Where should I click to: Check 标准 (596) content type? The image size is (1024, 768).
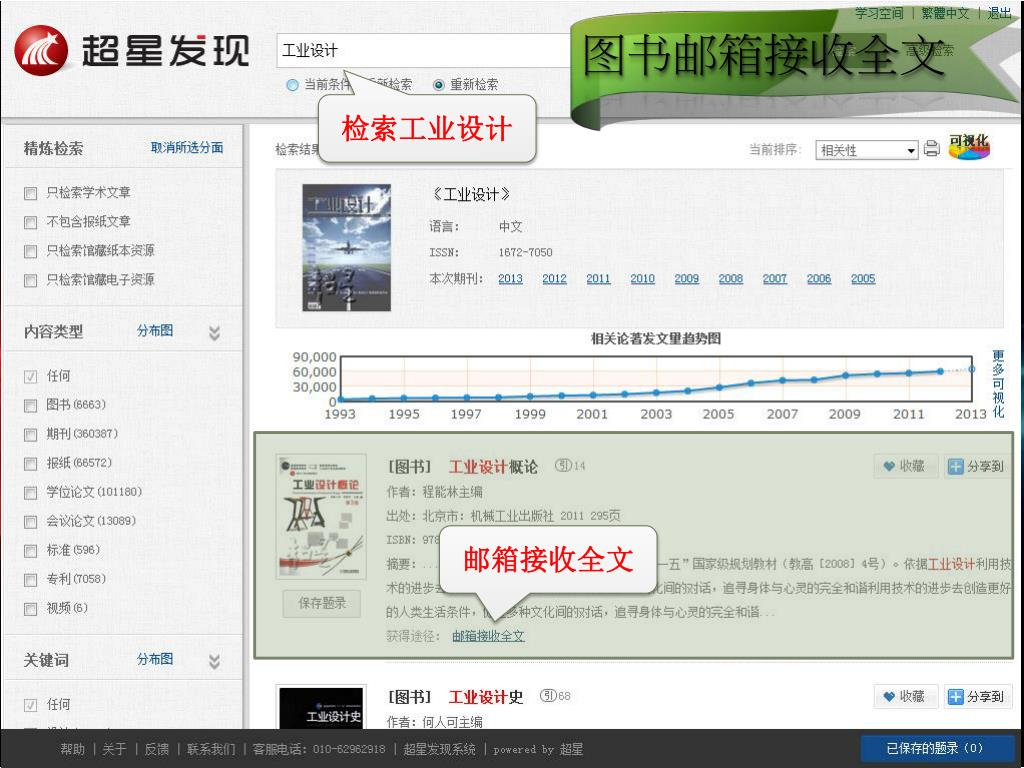(x=30, y=551)
